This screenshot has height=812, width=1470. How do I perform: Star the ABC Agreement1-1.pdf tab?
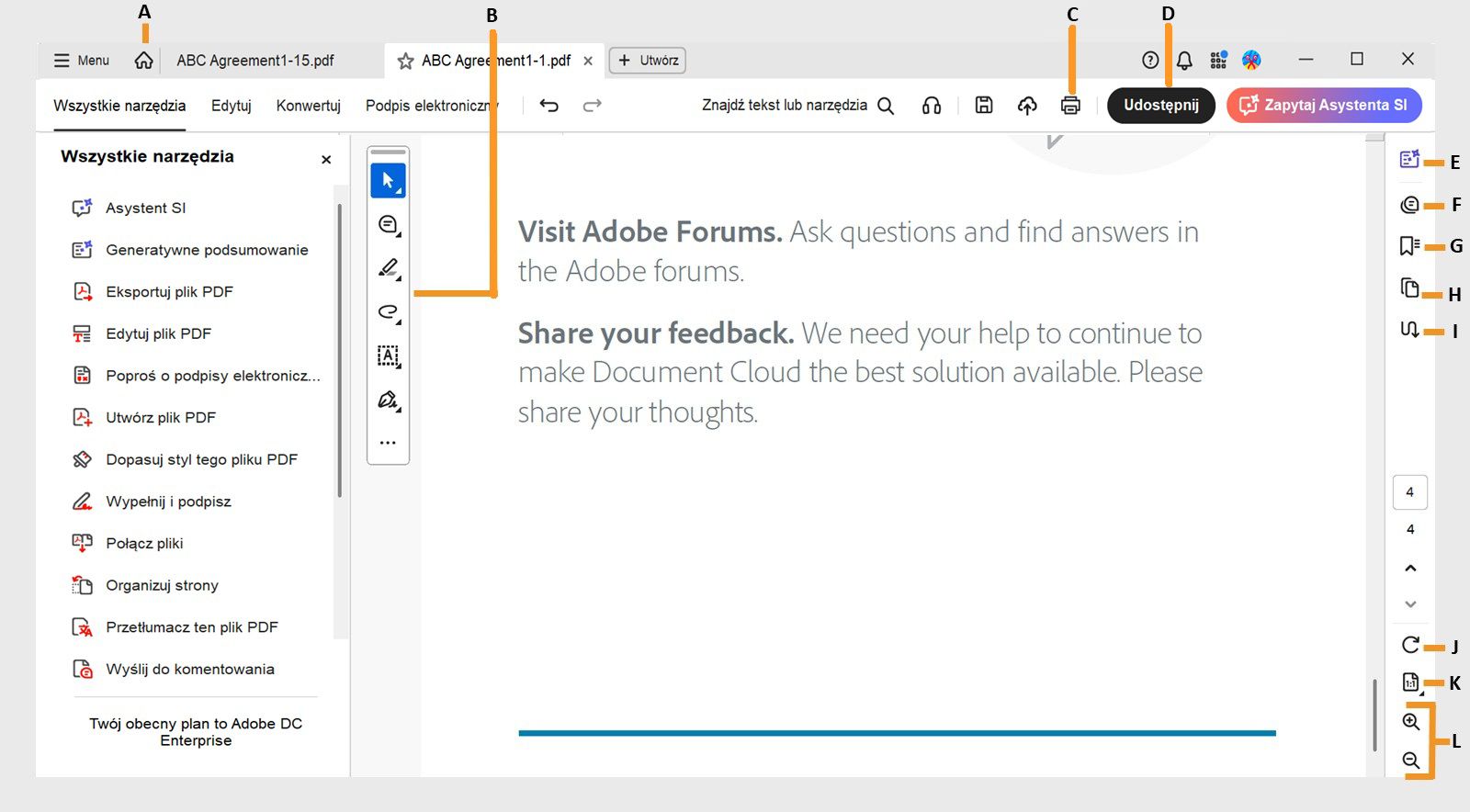(405, 62)
